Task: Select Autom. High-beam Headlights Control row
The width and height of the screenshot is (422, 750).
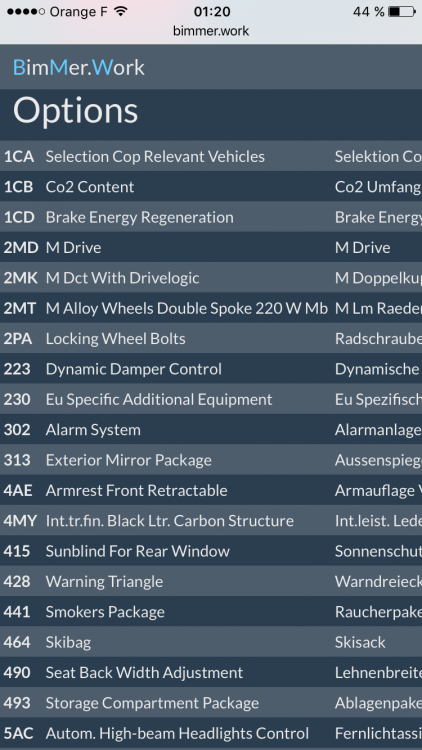Action: tap(211, 733)
